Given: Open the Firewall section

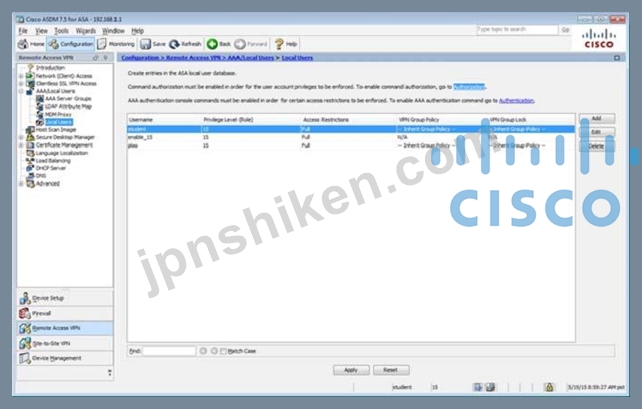Looking at the screenshot, I should tap(65, 314).
